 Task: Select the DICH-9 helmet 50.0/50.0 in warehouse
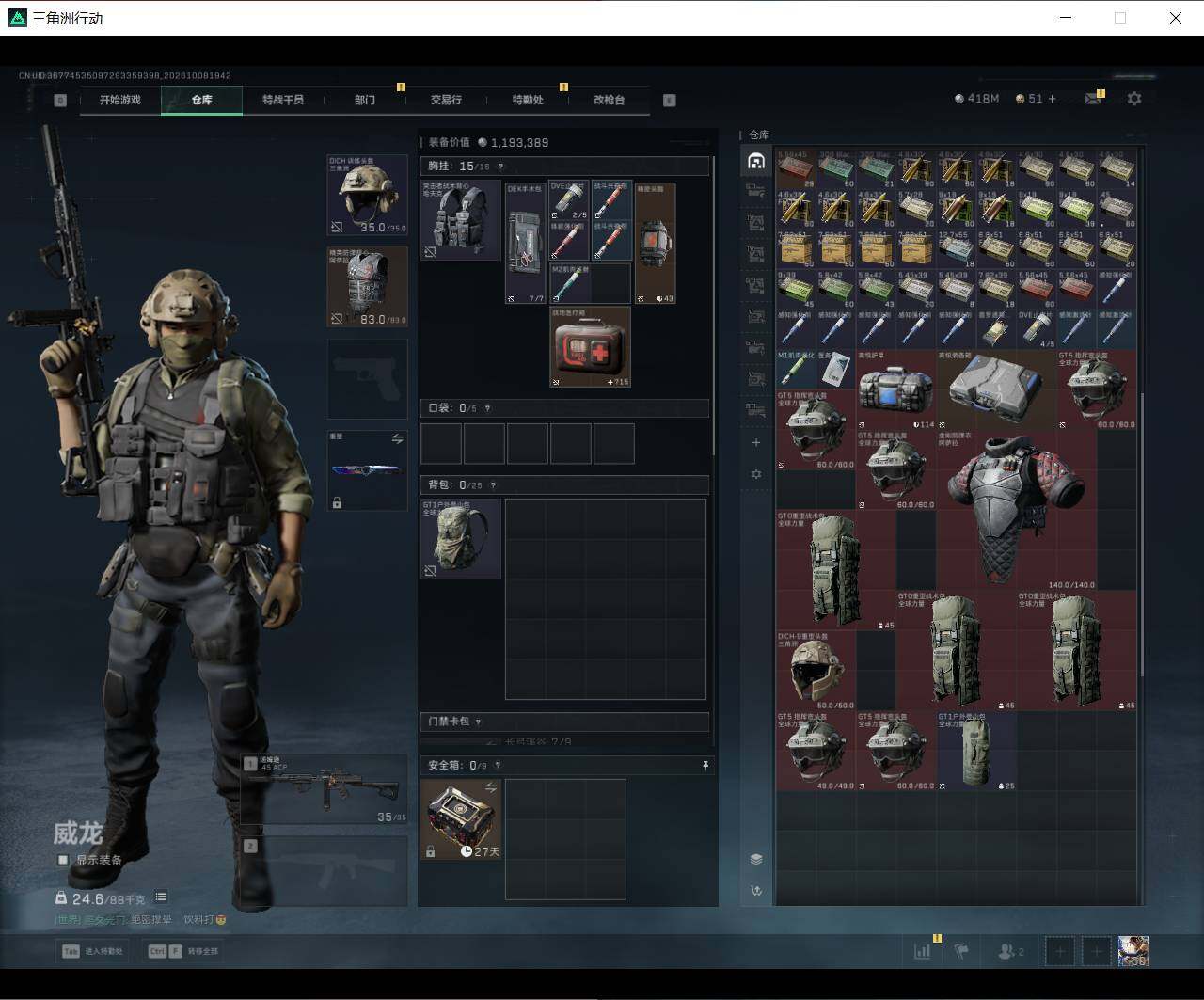(816, 671)
